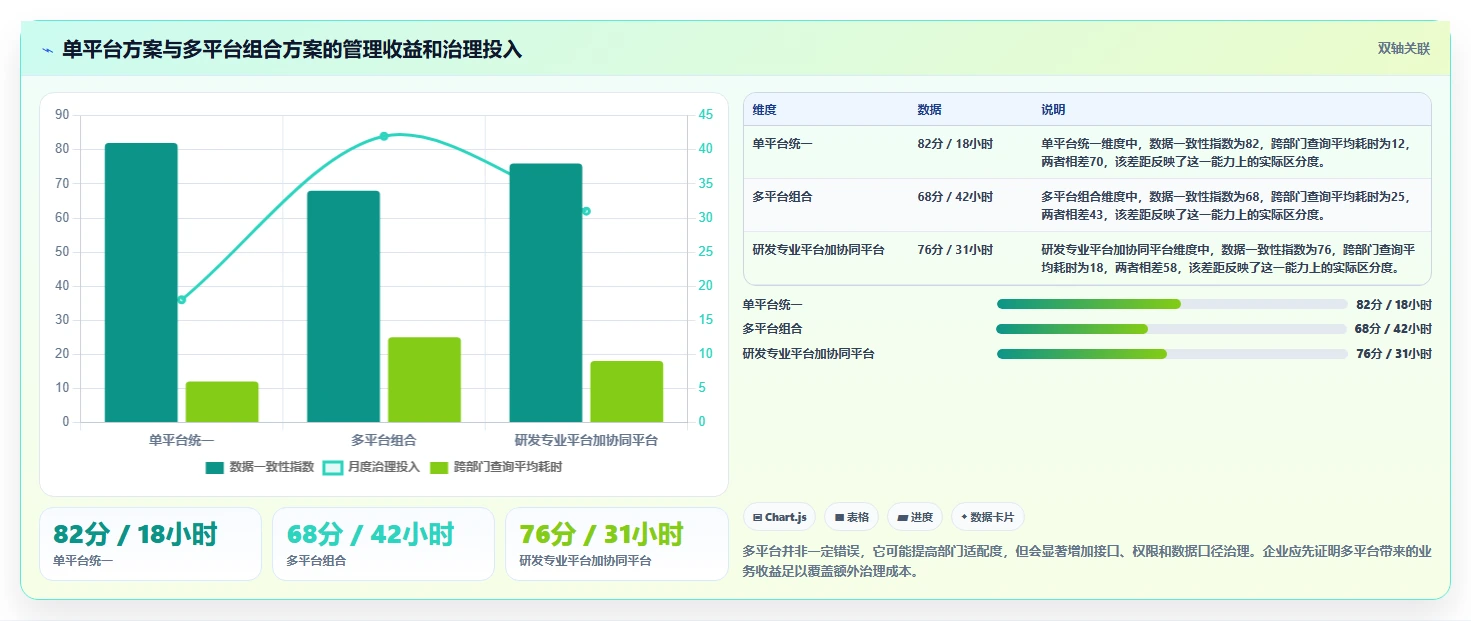Toggle 数据一致性指数 legend item

coord(260,467)
